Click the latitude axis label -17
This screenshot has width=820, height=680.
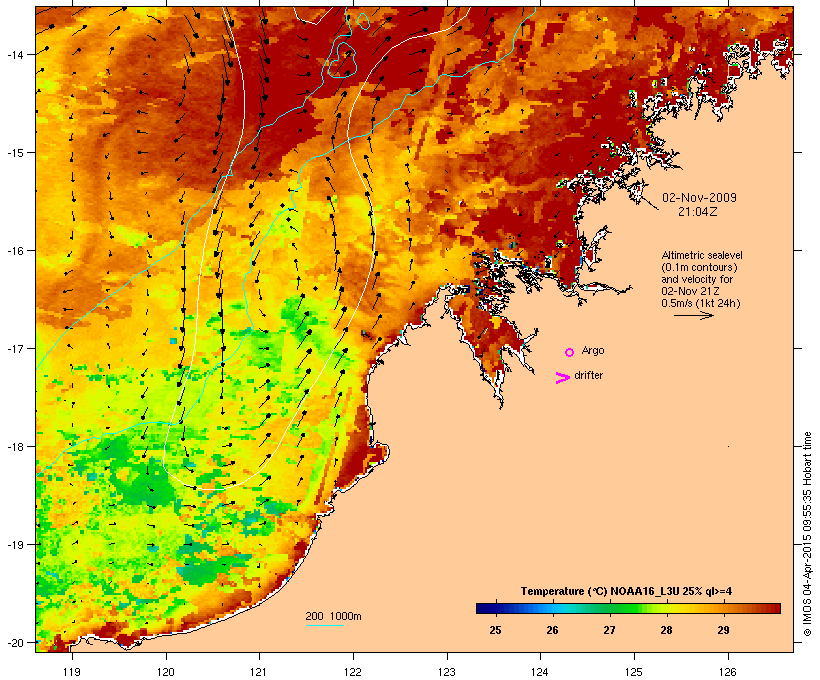[x=14, y=348]
